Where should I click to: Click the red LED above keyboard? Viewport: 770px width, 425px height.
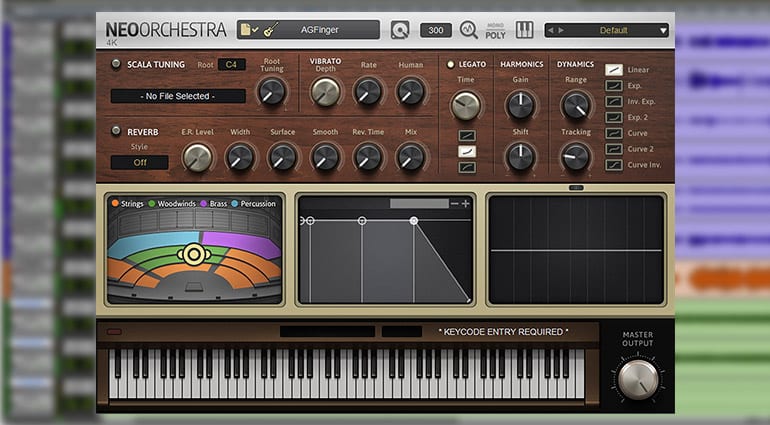(114, 332)
